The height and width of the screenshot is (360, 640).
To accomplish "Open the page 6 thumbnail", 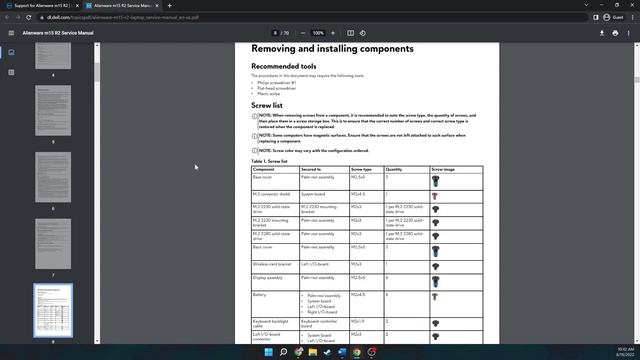I will coord(53,177).
